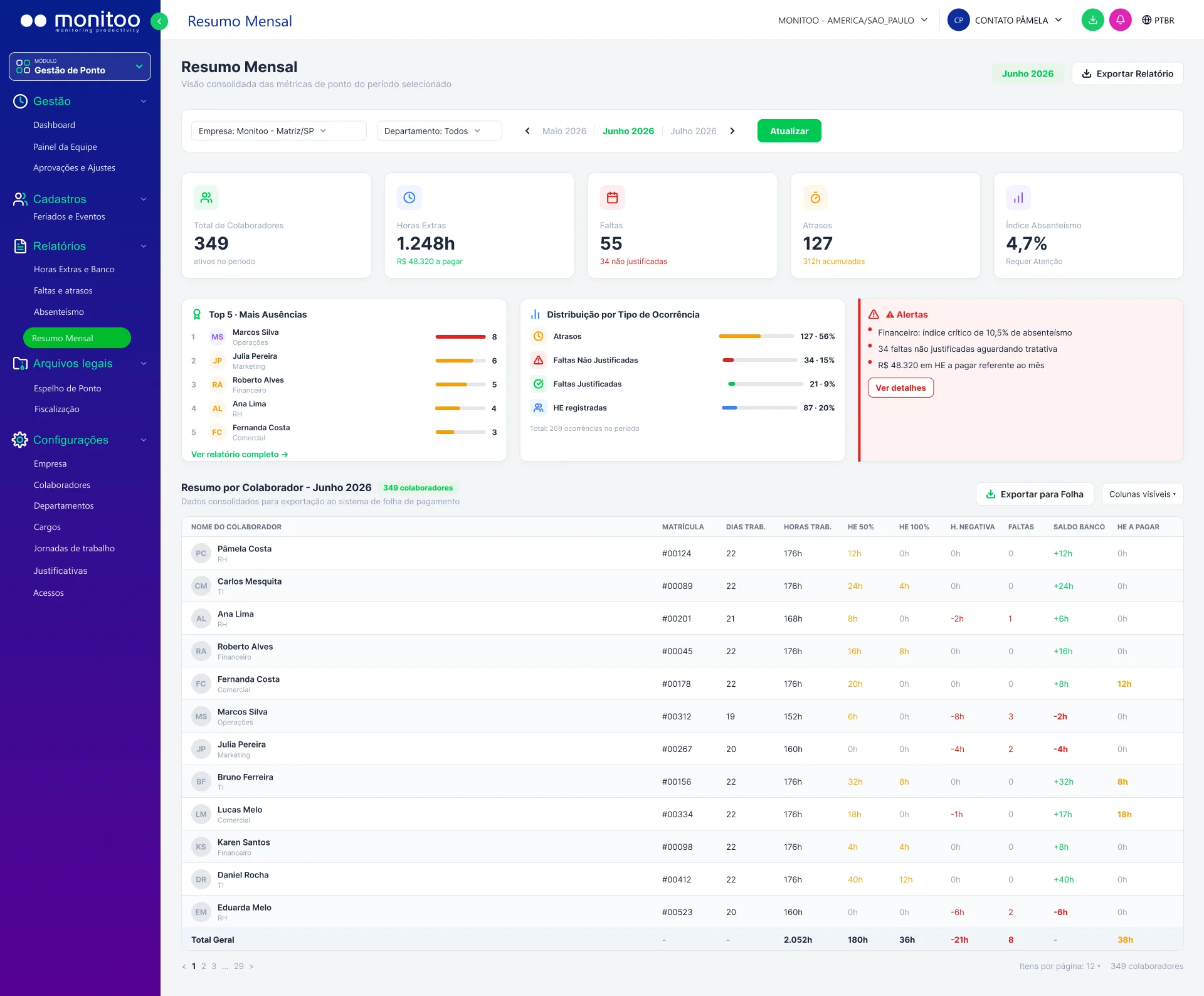
Task: Go to previous month arrow
Action: click(527, 131)
